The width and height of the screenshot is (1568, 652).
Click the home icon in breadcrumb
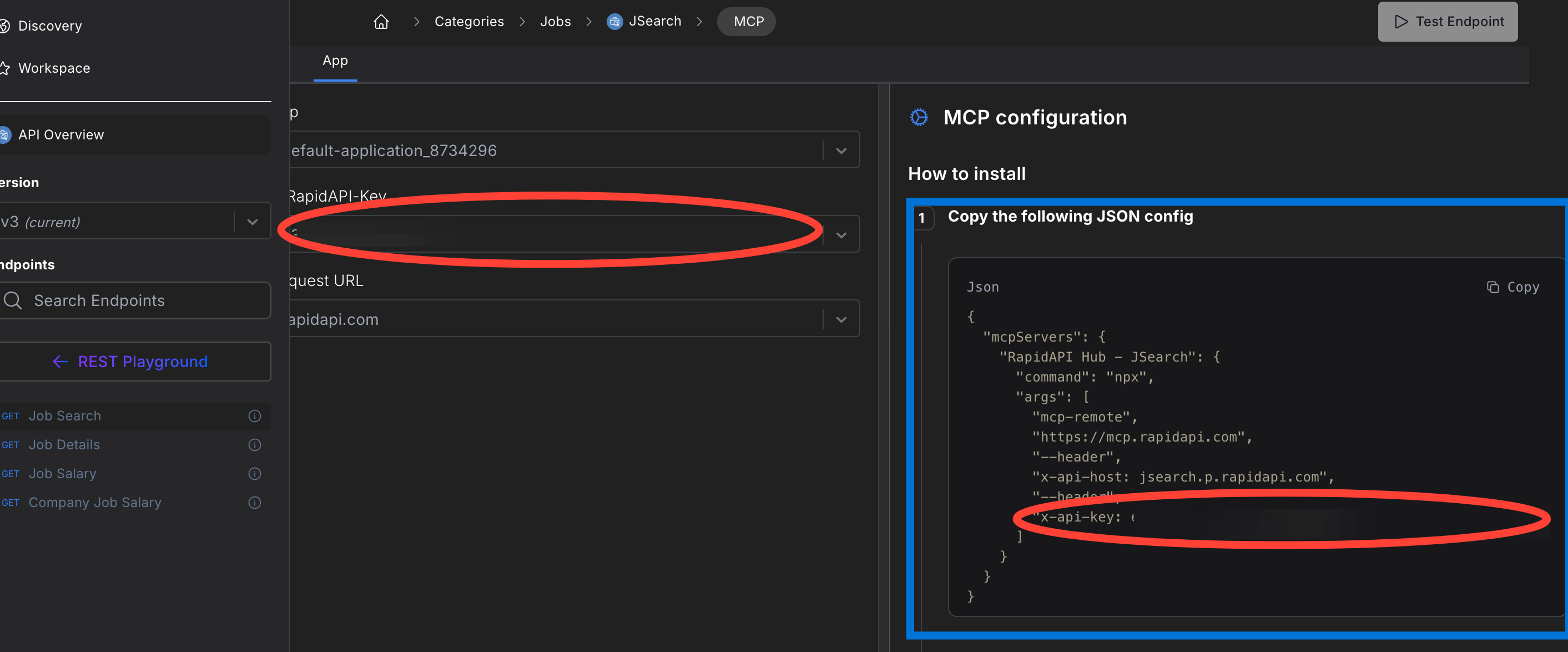381,22
